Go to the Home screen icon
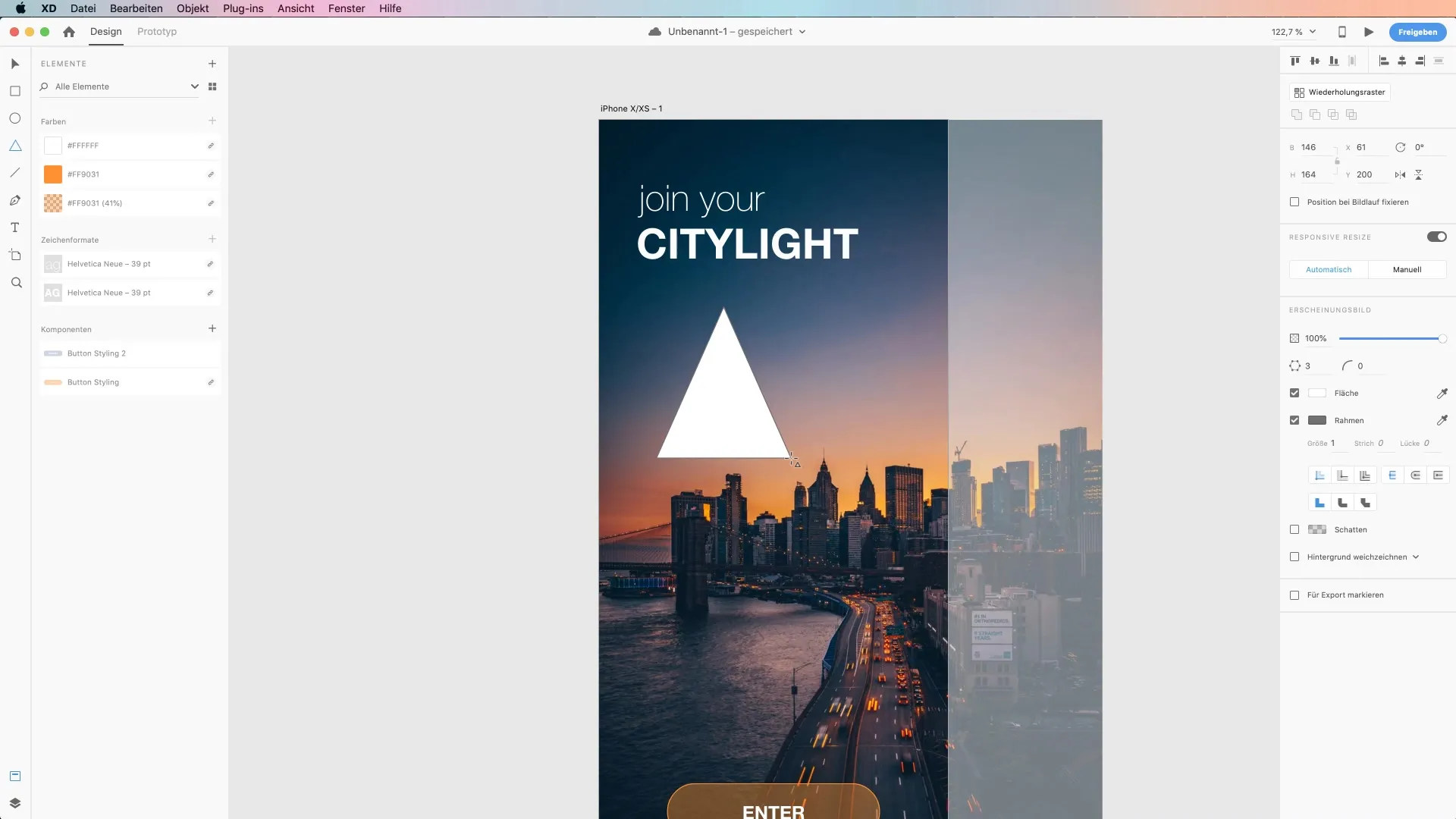 69,32
